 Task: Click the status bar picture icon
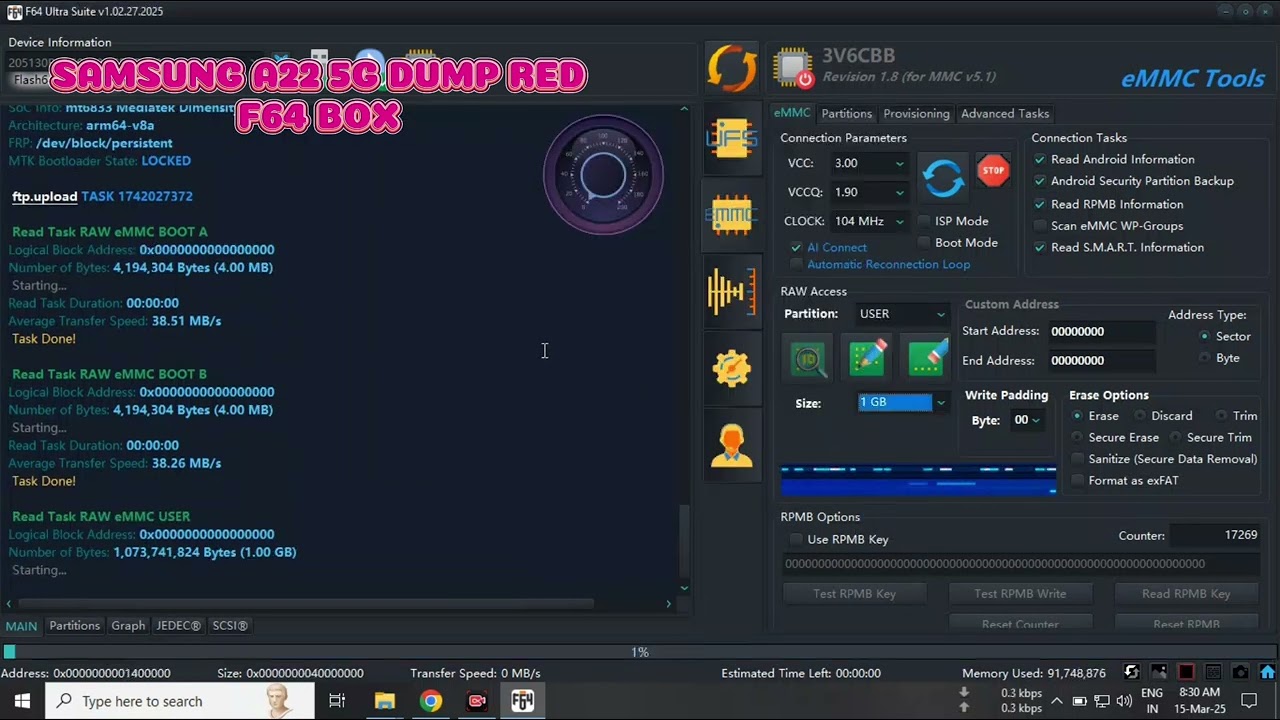(x=1159, y=672)
